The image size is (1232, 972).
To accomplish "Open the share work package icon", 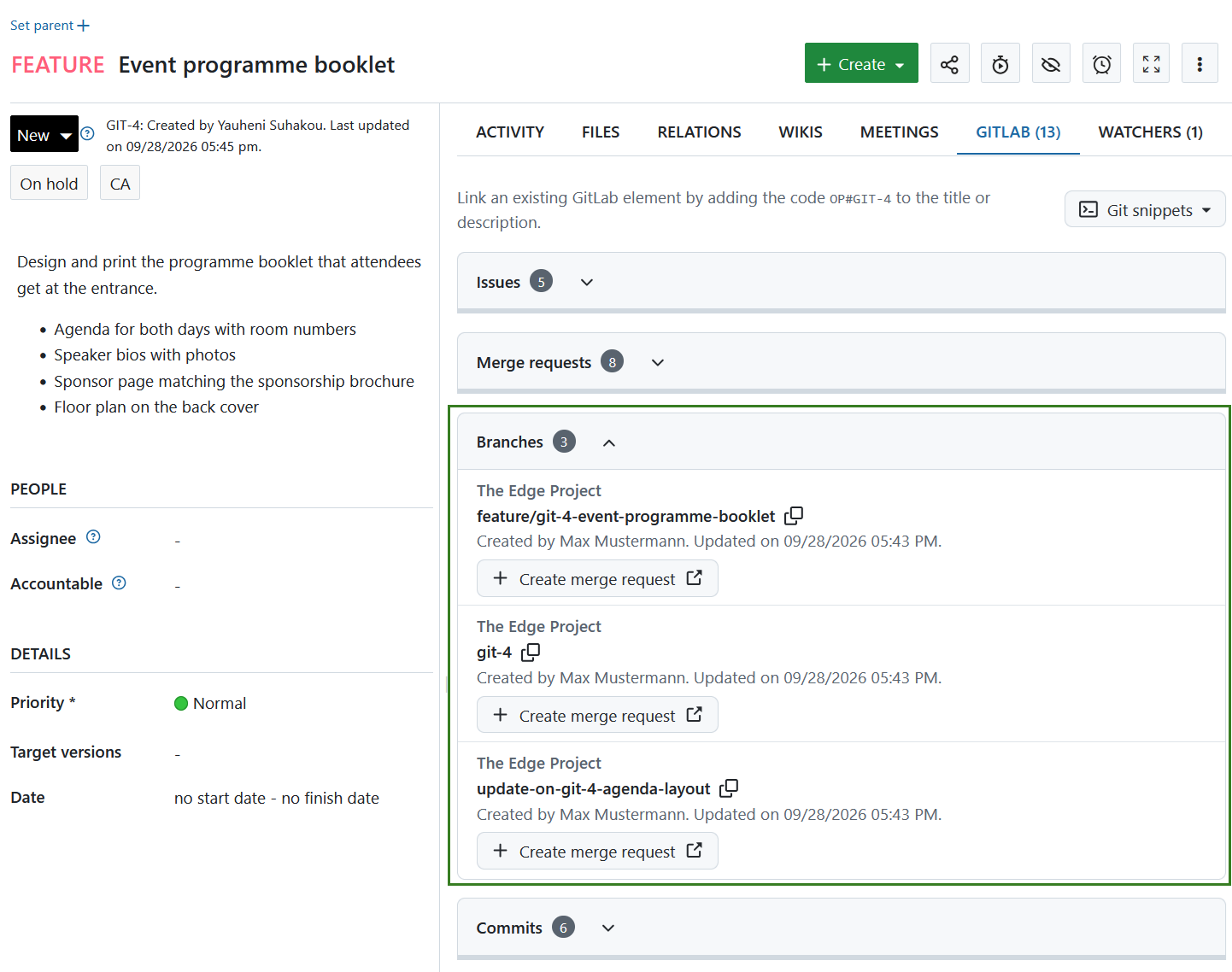I will [x=949, y=64].
